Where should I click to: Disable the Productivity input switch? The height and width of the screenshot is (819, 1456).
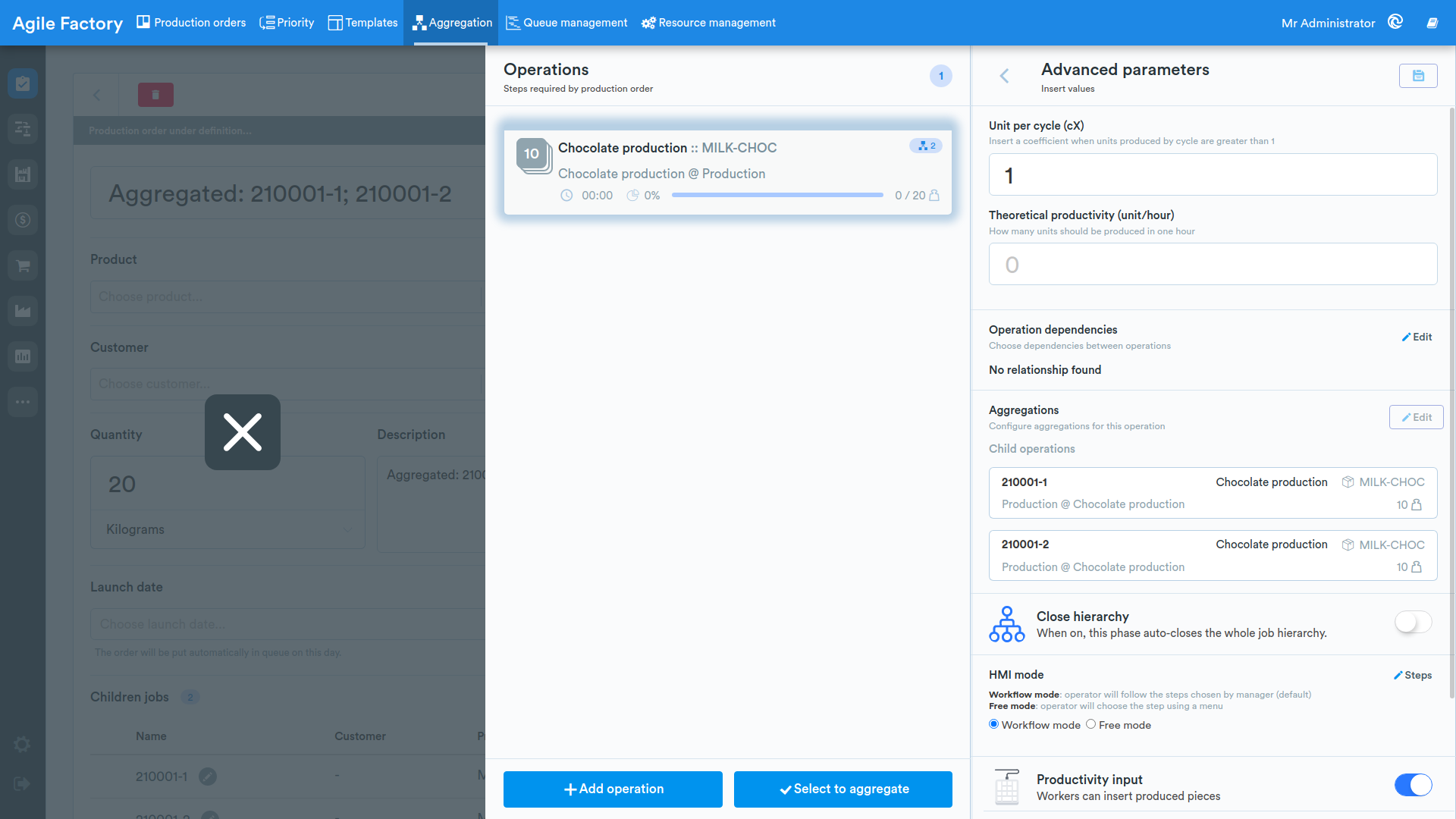(1414, 785)
